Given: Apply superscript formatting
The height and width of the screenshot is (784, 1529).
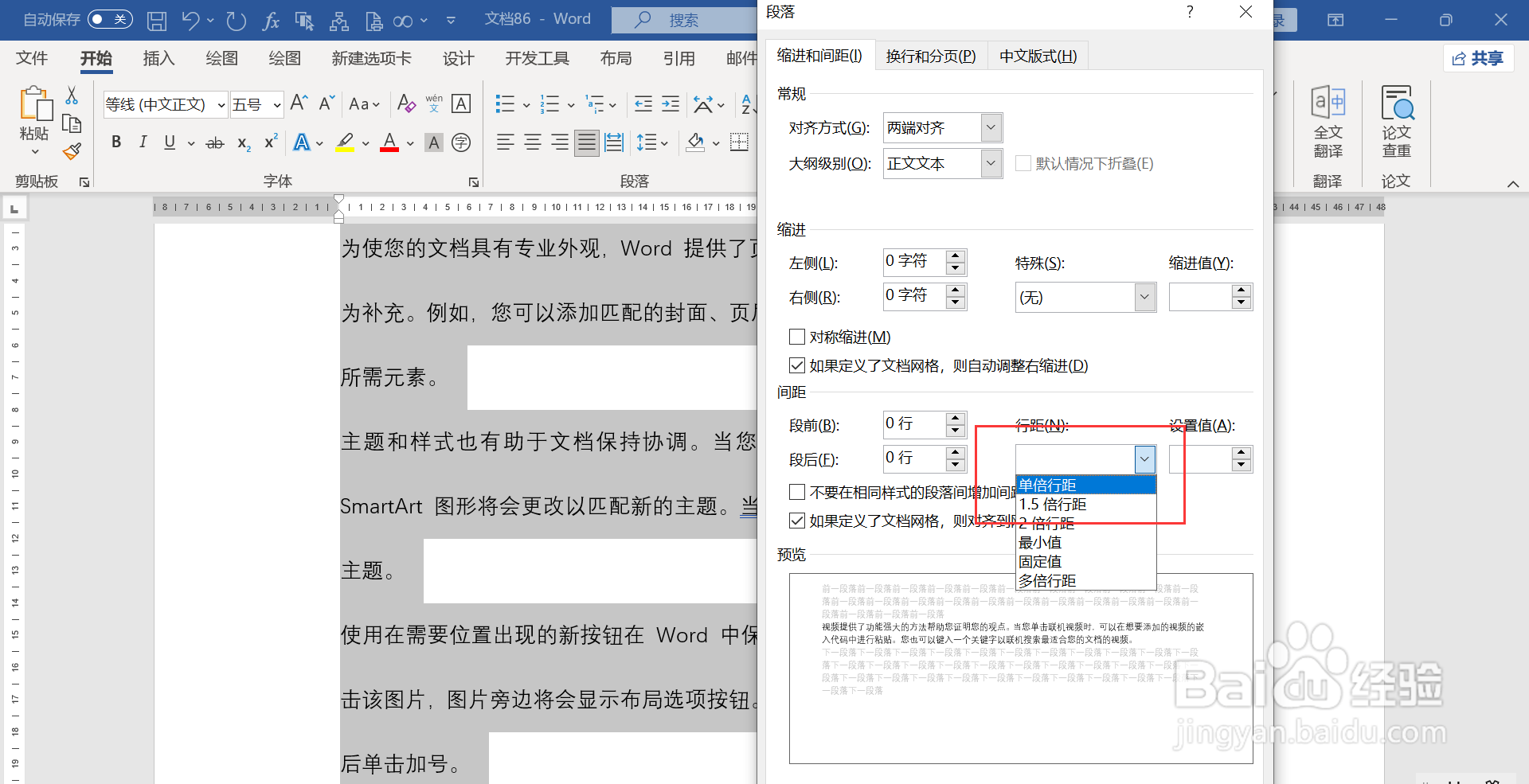Looking at the screenshot, I should click(271, 142).
